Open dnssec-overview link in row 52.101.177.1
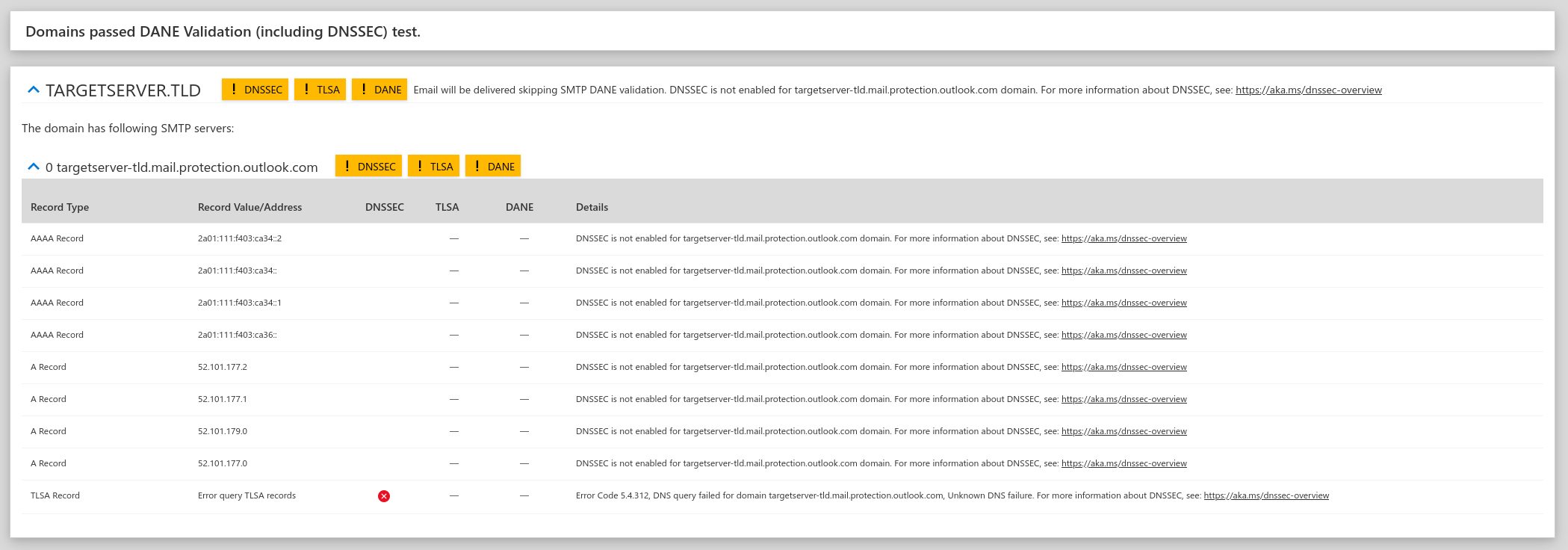 pyautogui.click(x=1124, y=399)
